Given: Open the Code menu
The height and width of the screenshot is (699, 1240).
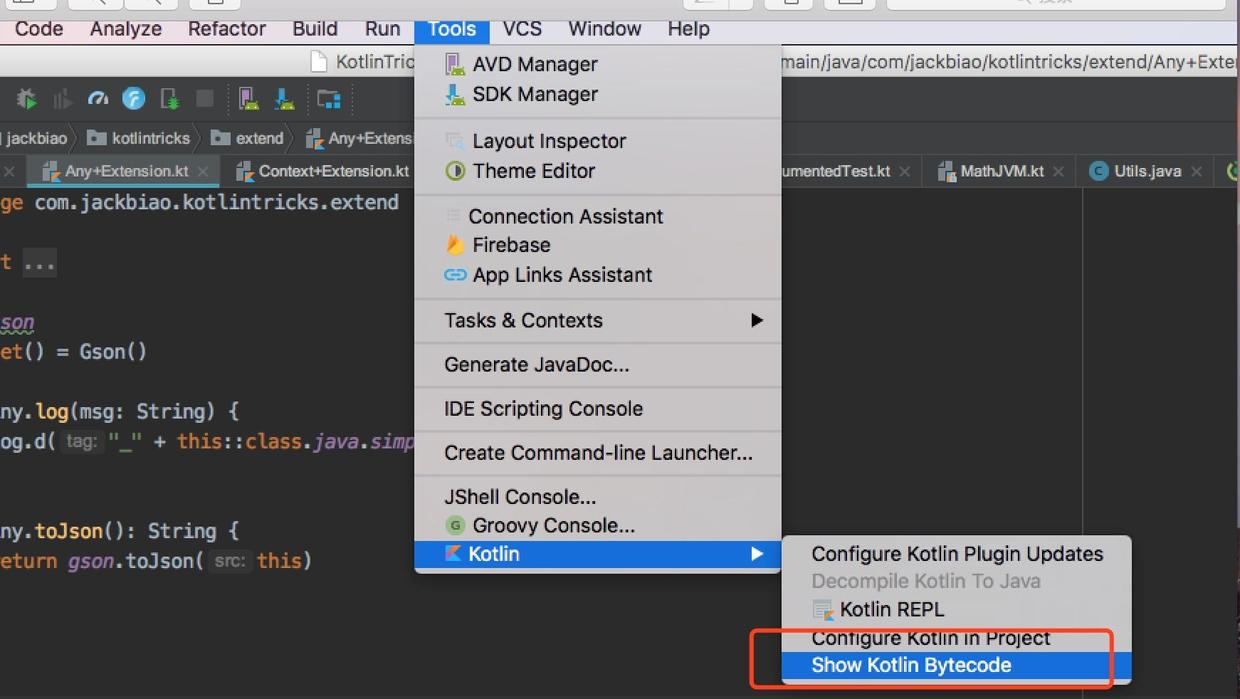Looking at the screenshot, I should point(39,29).
